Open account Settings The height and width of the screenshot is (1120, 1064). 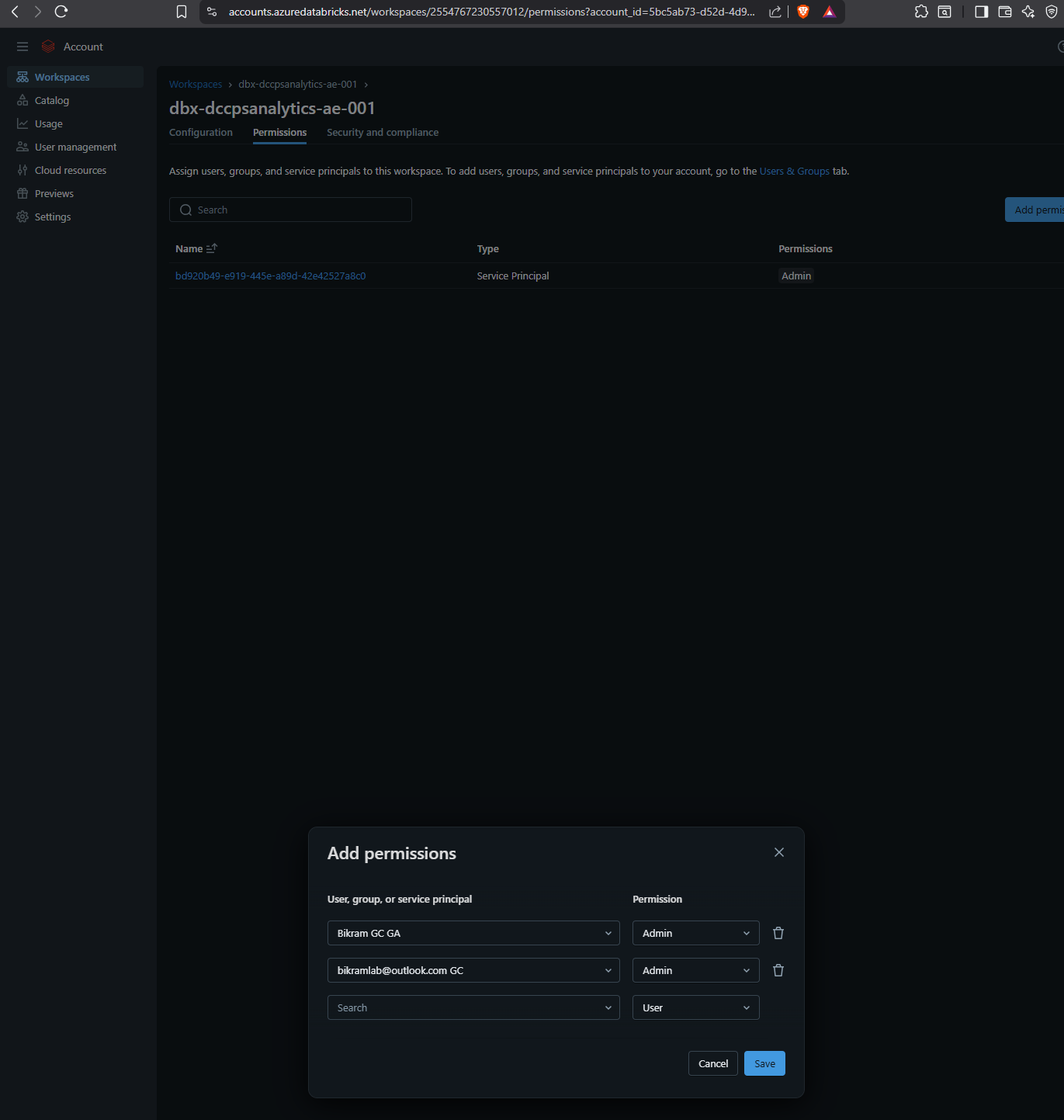coord(52,217)
